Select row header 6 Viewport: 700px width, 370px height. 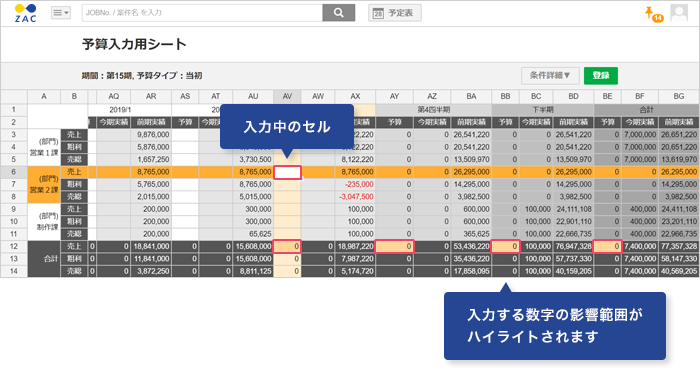pyautogui.click(x=14, y=172)
